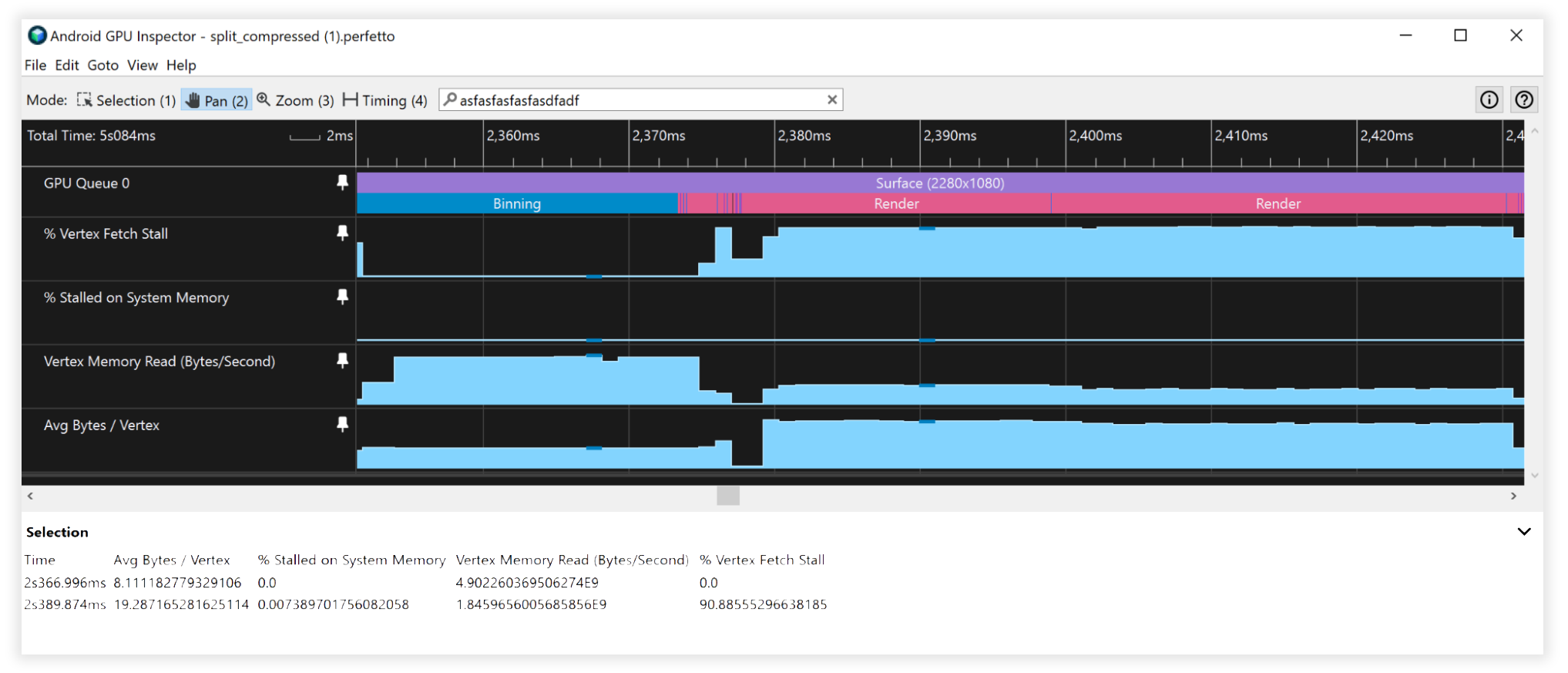Open the info circle button
Screen dimensions: 1568x673
pyautogui.click(x=1489, y=99)
